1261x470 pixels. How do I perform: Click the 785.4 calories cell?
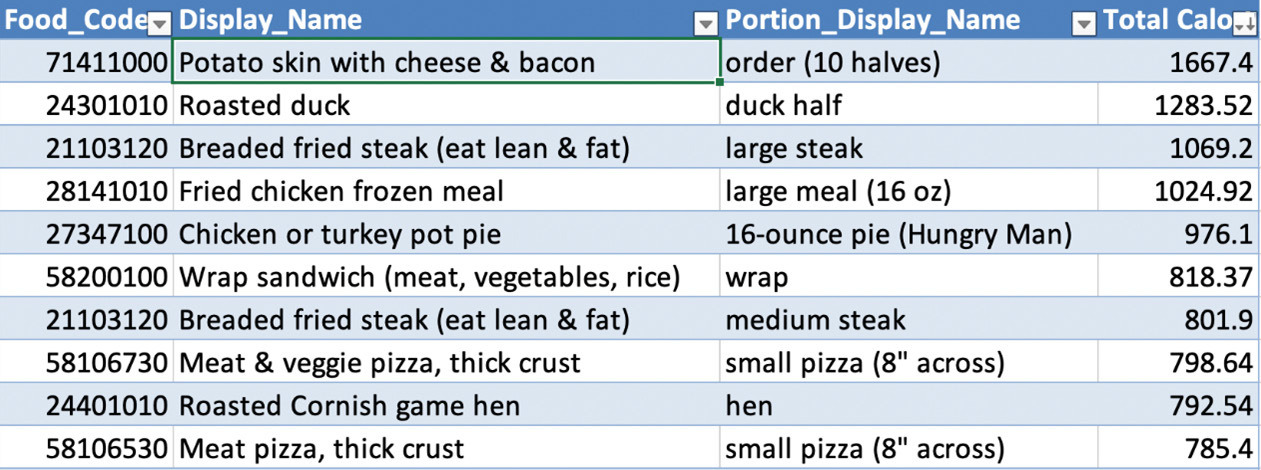[x=1179, y=448]
